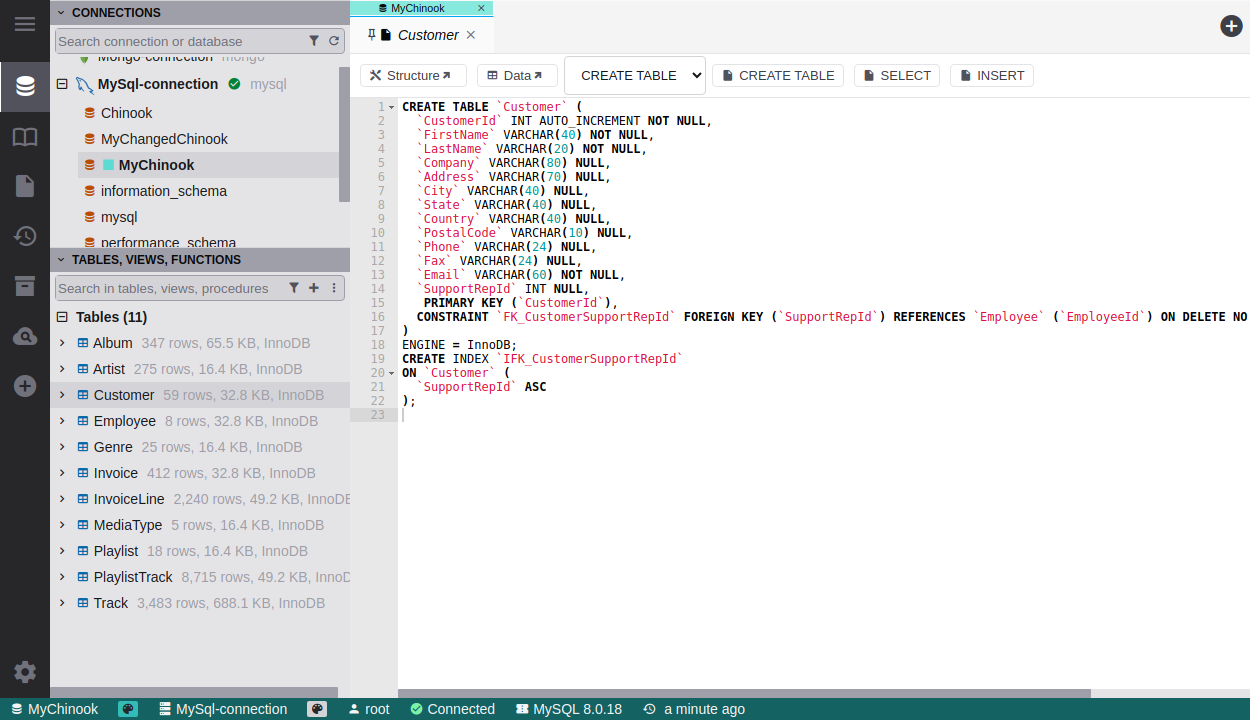This screenshot has width=1250, height=720.
Task: Click the search tables, views, procedures field
Action: (x=170, y=288)
